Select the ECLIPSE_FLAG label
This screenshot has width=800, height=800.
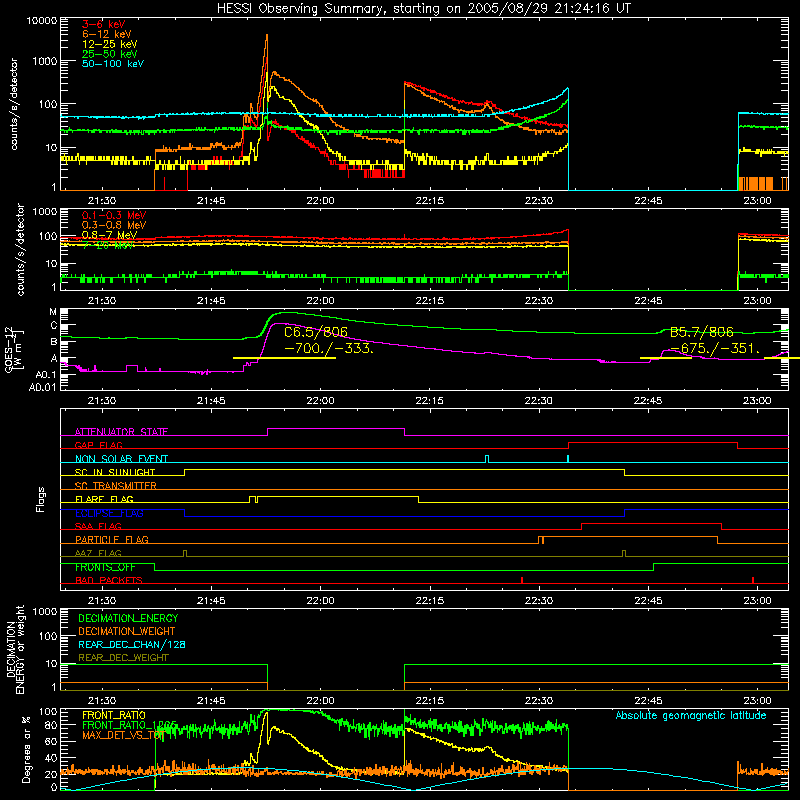coord(109,513)
